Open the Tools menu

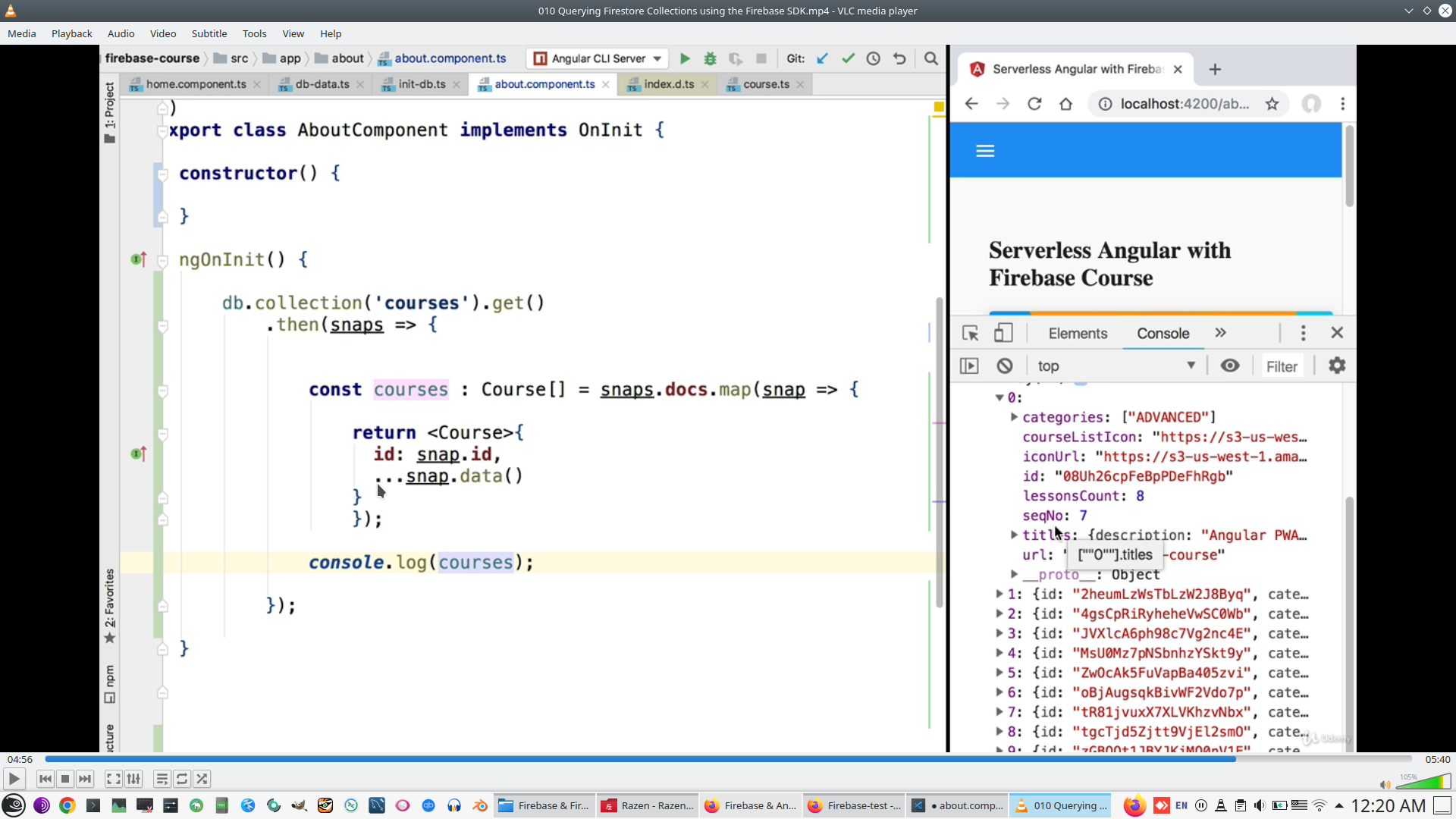pos(254,33)
